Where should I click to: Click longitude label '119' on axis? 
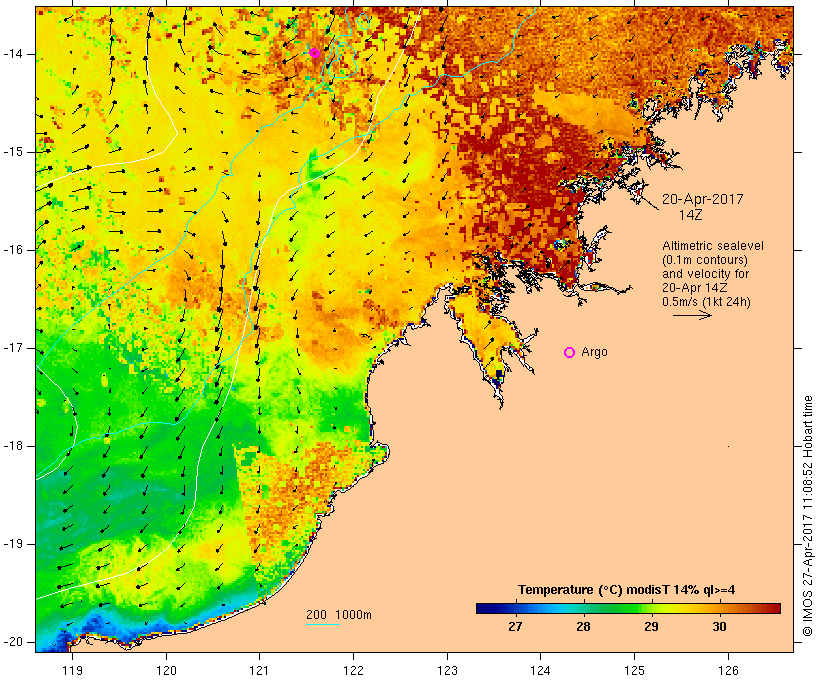tap(72, 670)
